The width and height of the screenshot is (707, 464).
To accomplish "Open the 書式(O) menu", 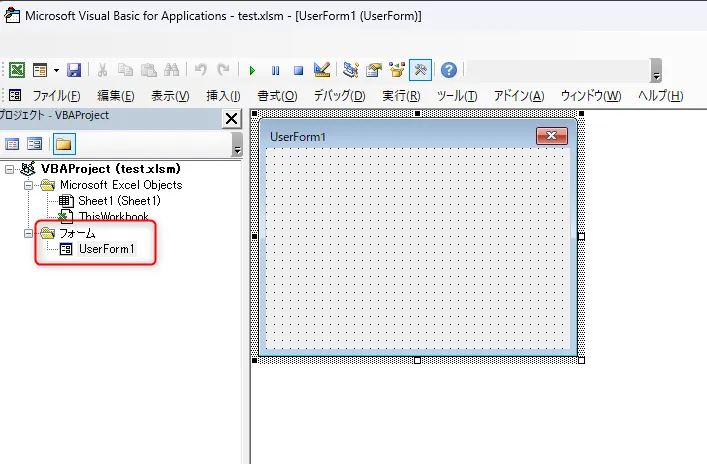I will [277, 96].
